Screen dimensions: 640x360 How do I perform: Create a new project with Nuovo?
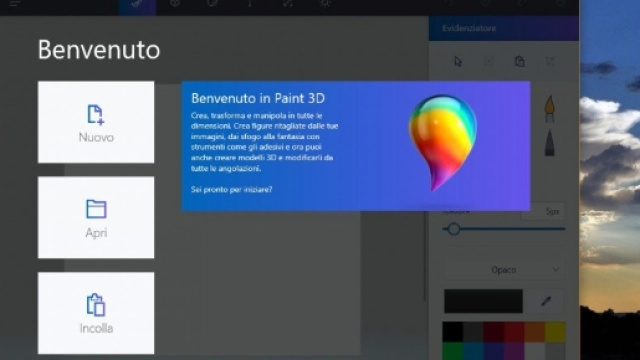tap(96, 122)
